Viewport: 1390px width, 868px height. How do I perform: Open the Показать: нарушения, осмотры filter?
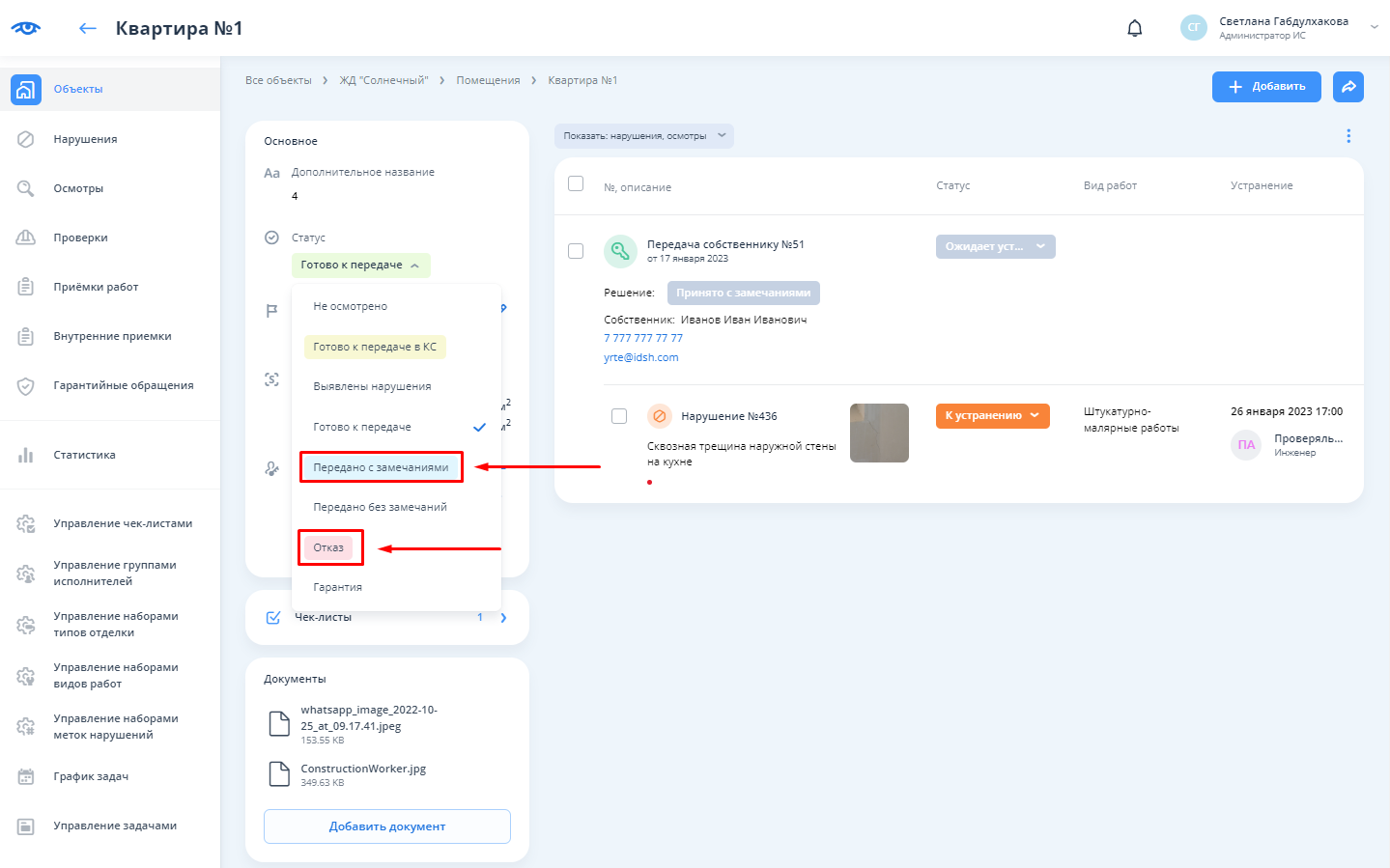pyautogui.click(x=643, y=136)
